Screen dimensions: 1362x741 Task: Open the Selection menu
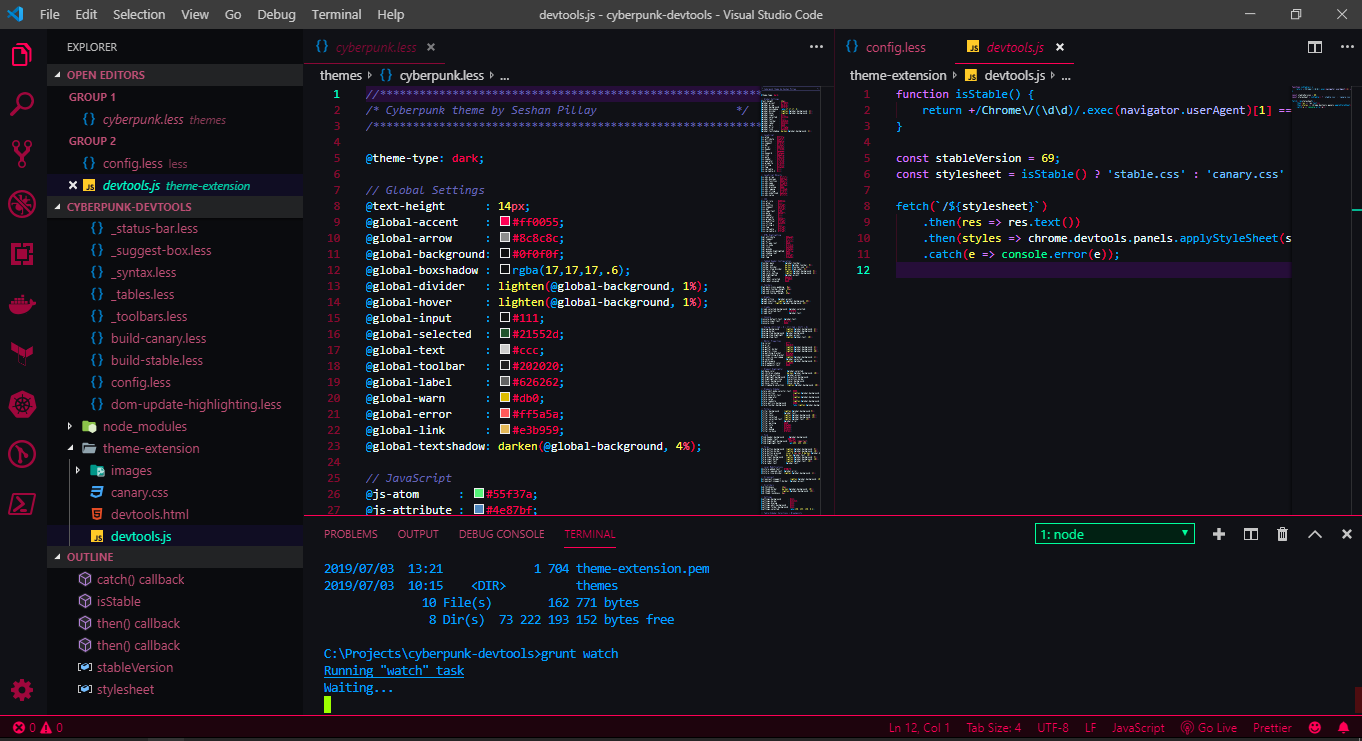(139, 14)
